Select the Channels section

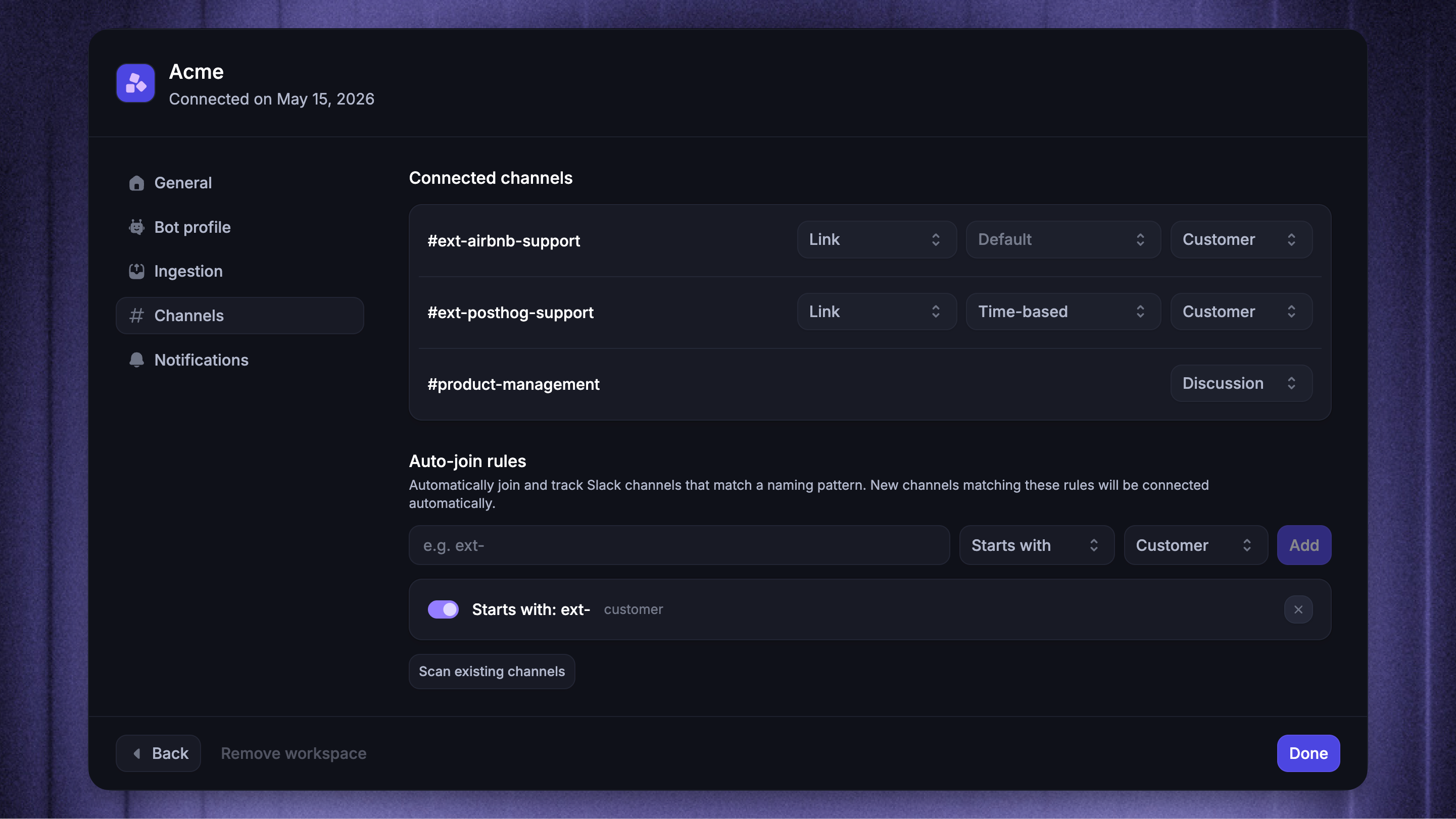239,316
